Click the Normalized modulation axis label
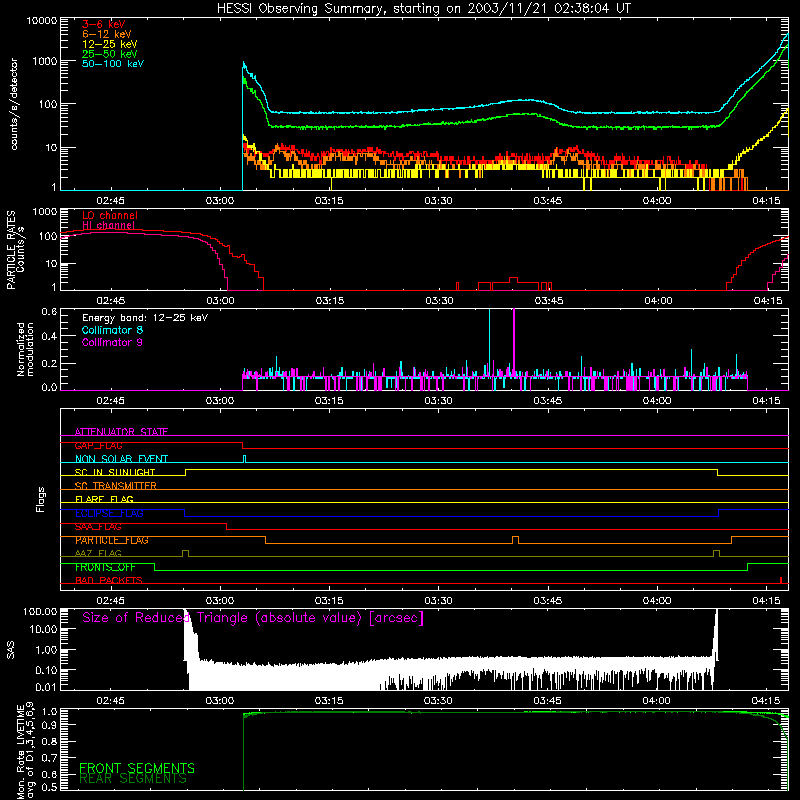800x800 pixels. tap(25, 349)
